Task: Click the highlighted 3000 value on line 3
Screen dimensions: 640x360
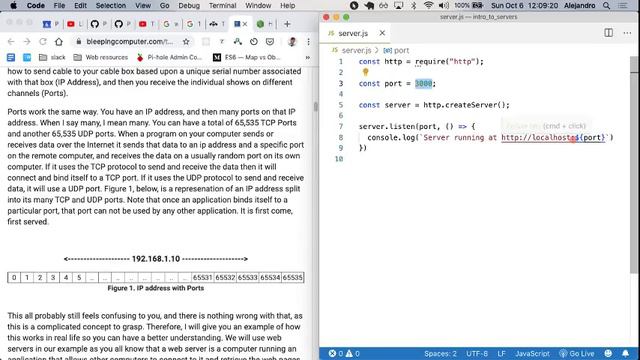Action: click(x=423, y=83)
